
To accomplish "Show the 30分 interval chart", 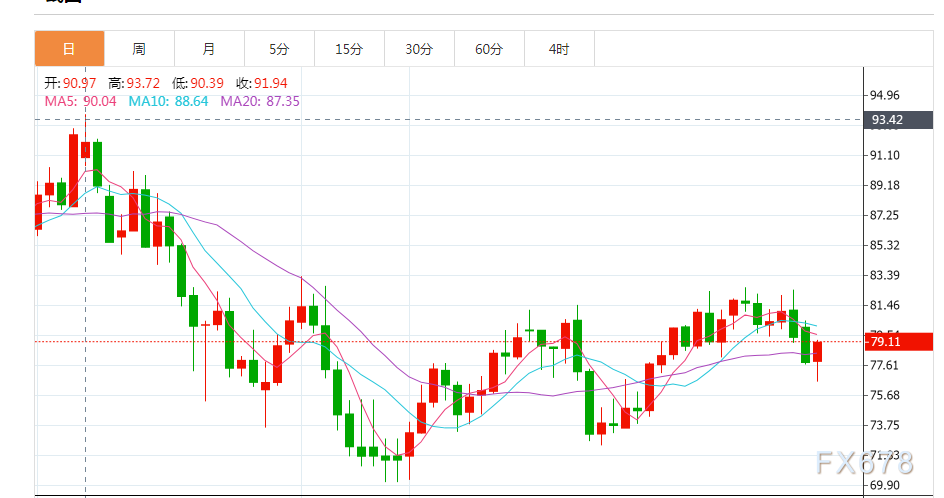I will point(419,48).
